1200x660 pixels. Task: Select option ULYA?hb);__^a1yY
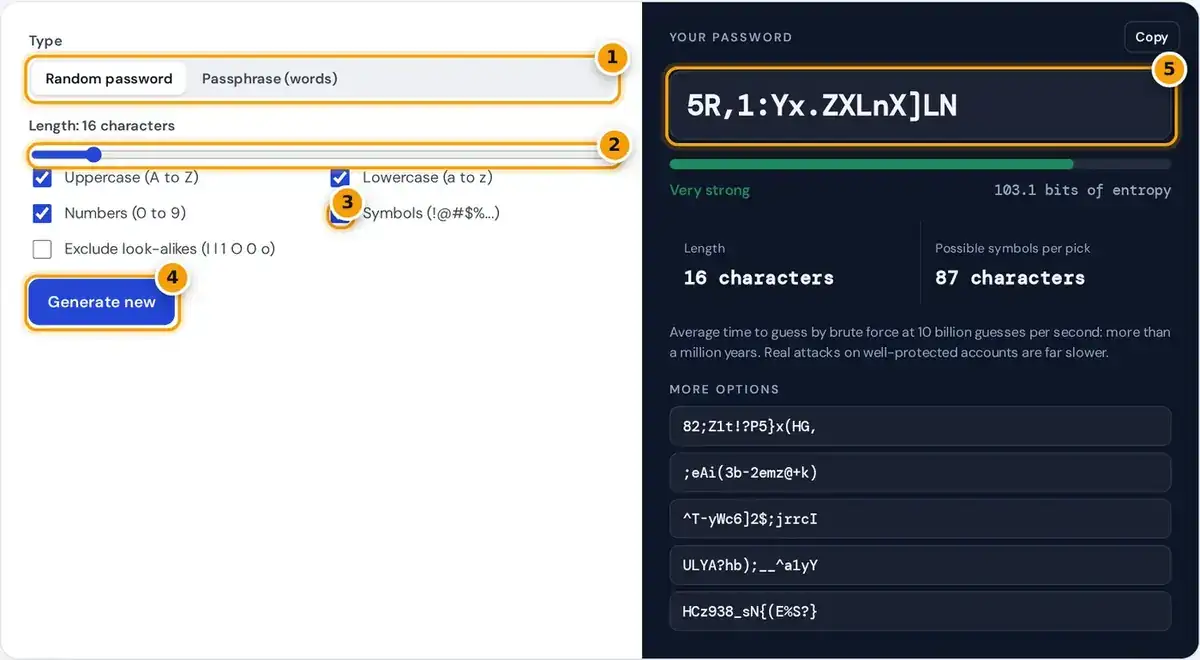point(920,565)
